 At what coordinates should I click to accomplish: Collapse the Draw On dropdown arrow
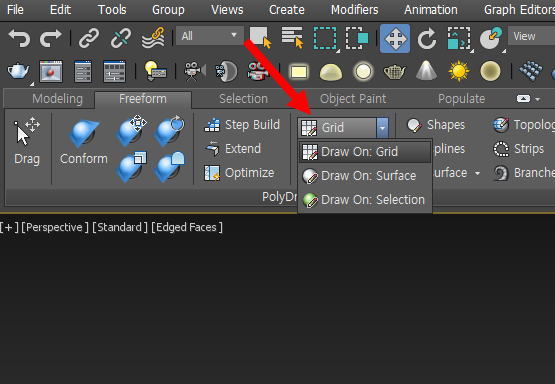coord(383,128)
